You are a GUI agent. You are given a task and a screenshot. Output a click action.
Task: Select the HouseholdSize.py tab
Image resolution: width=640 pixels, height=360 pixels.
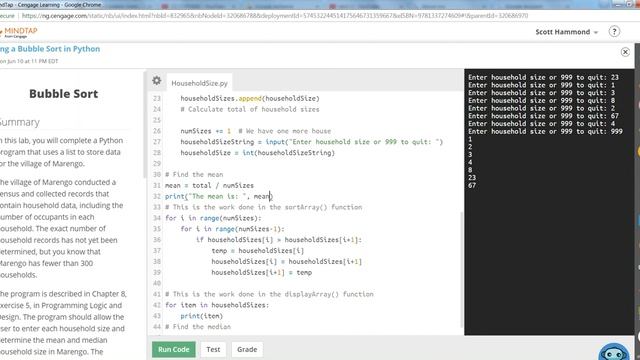click(x=199, y=83)
